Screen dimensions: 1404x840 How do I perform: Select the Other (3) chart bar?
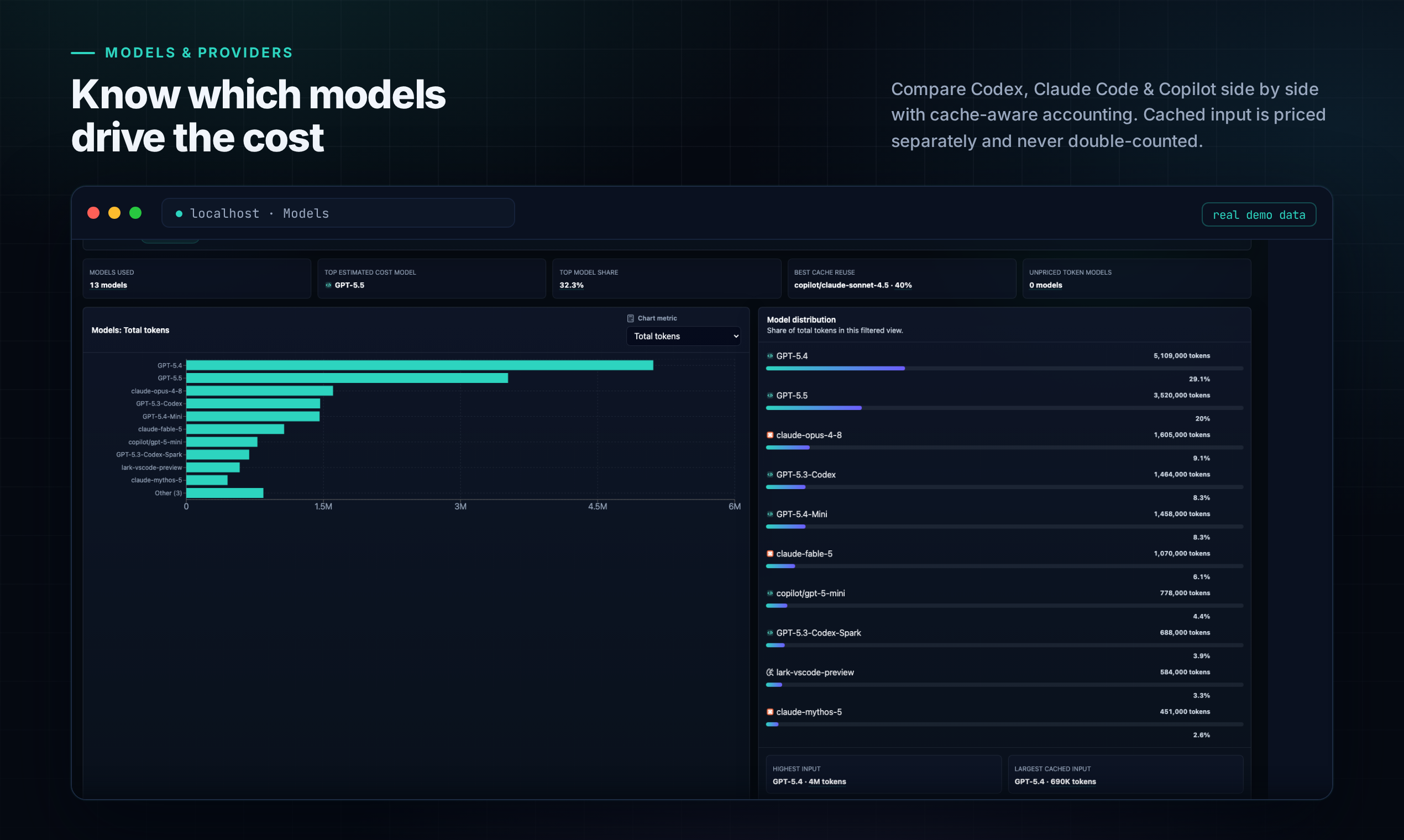225,493
